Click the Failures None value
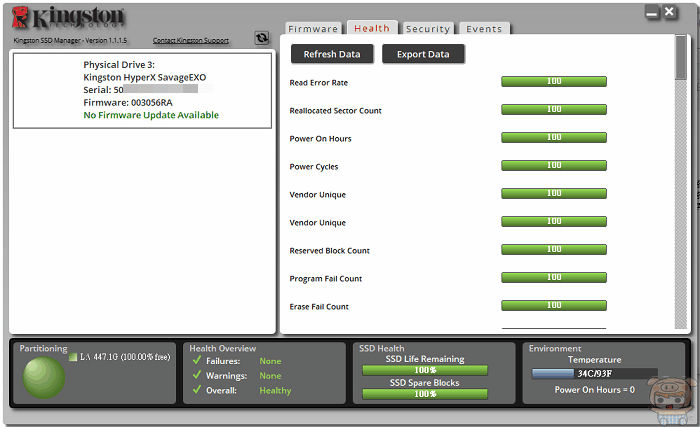The image size is (700, 427). [x=270, y=361]
